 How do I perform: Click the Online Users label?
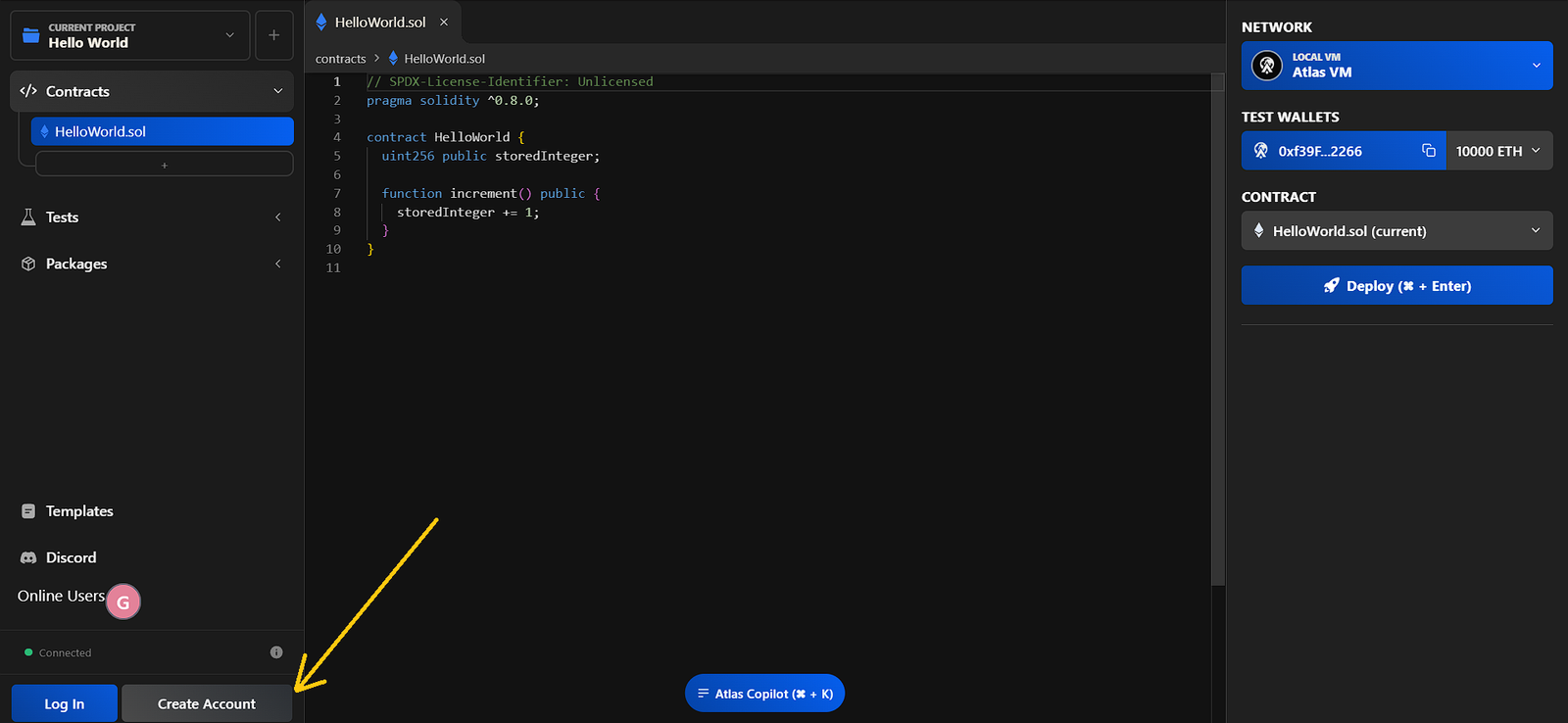coord(61,596)
